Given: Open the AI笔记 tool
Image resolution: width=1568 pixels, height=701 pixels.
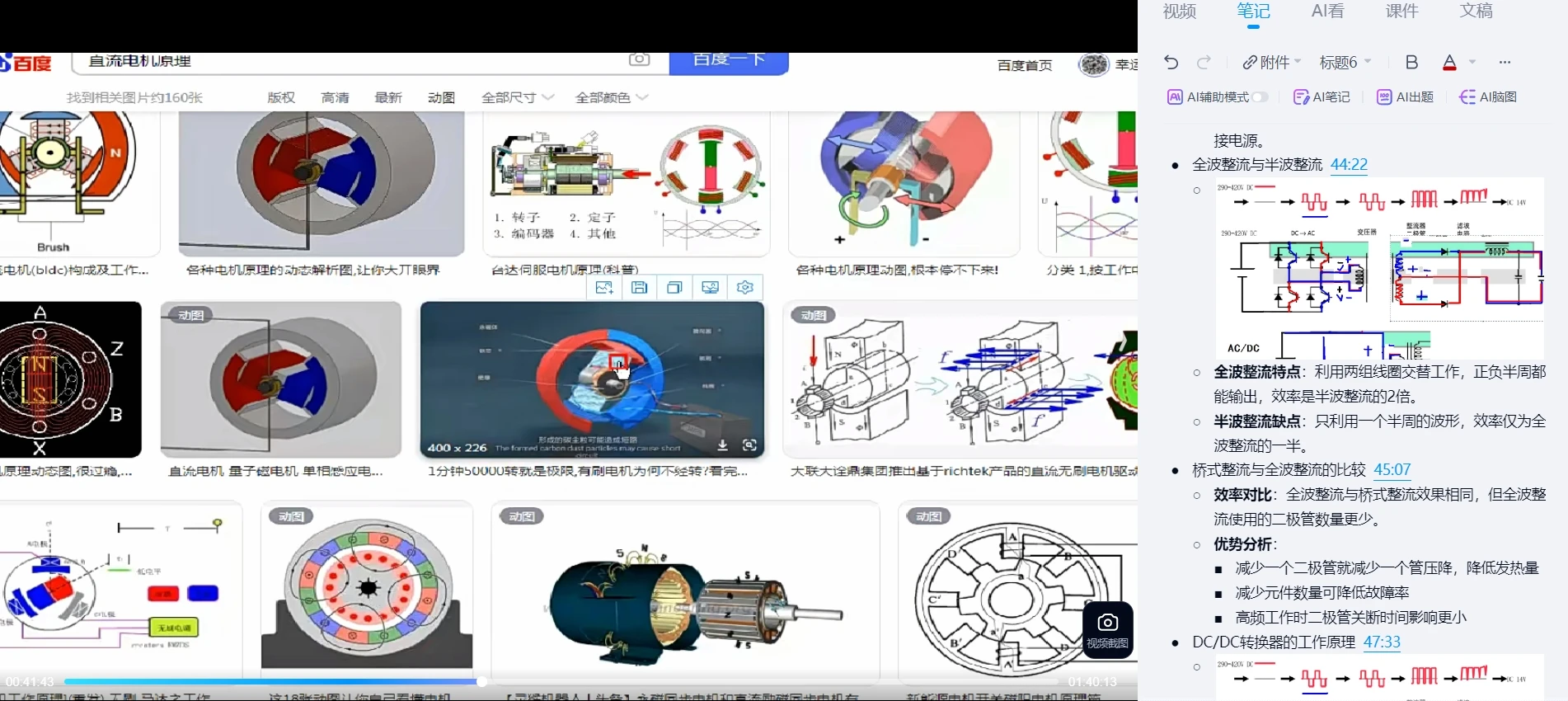Looking at the screenshot, I should tap(1322, 97).
